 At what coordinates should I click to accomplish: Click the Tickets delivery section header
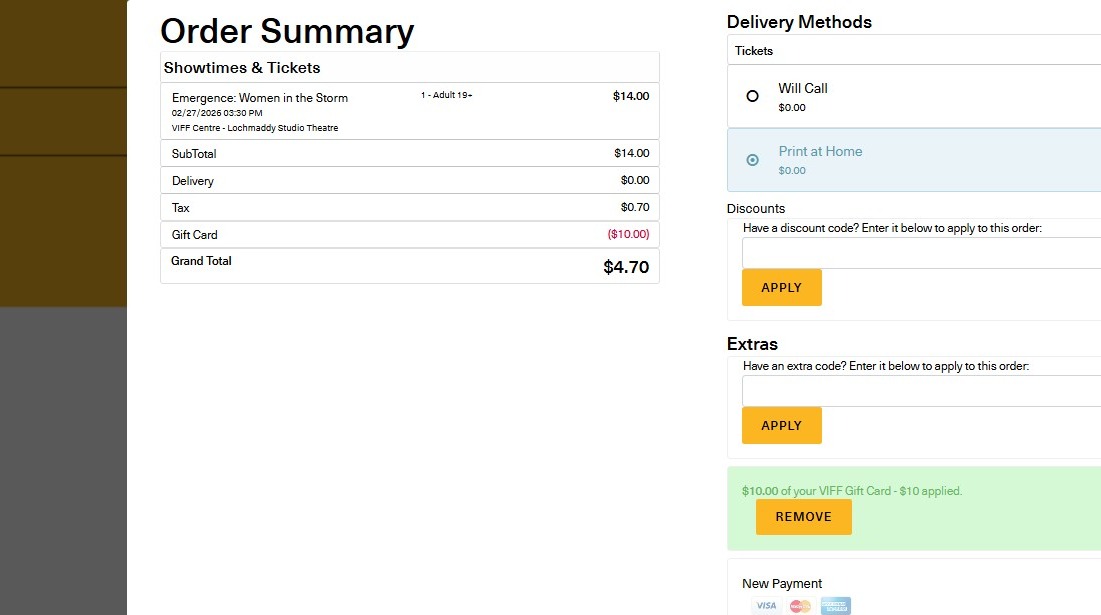pos(754,50)
